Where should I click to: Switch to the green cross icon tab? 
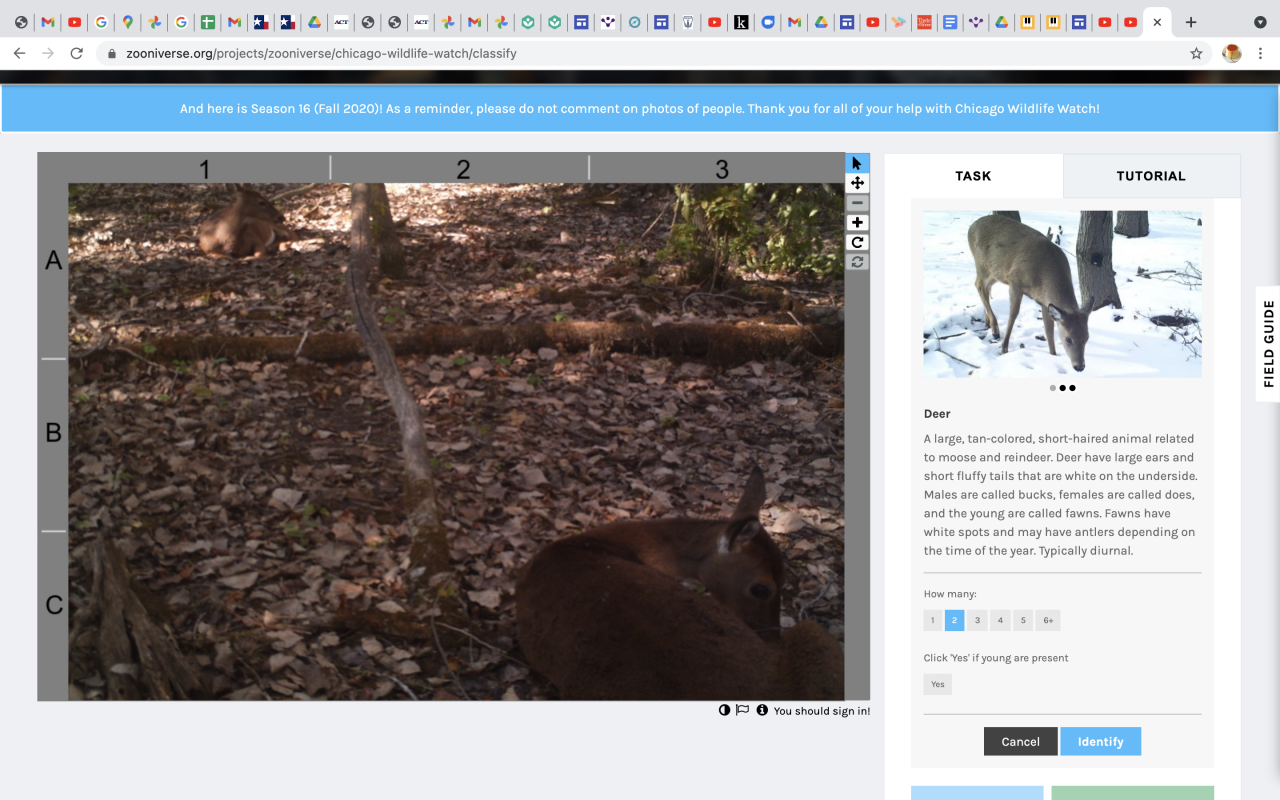207,22
